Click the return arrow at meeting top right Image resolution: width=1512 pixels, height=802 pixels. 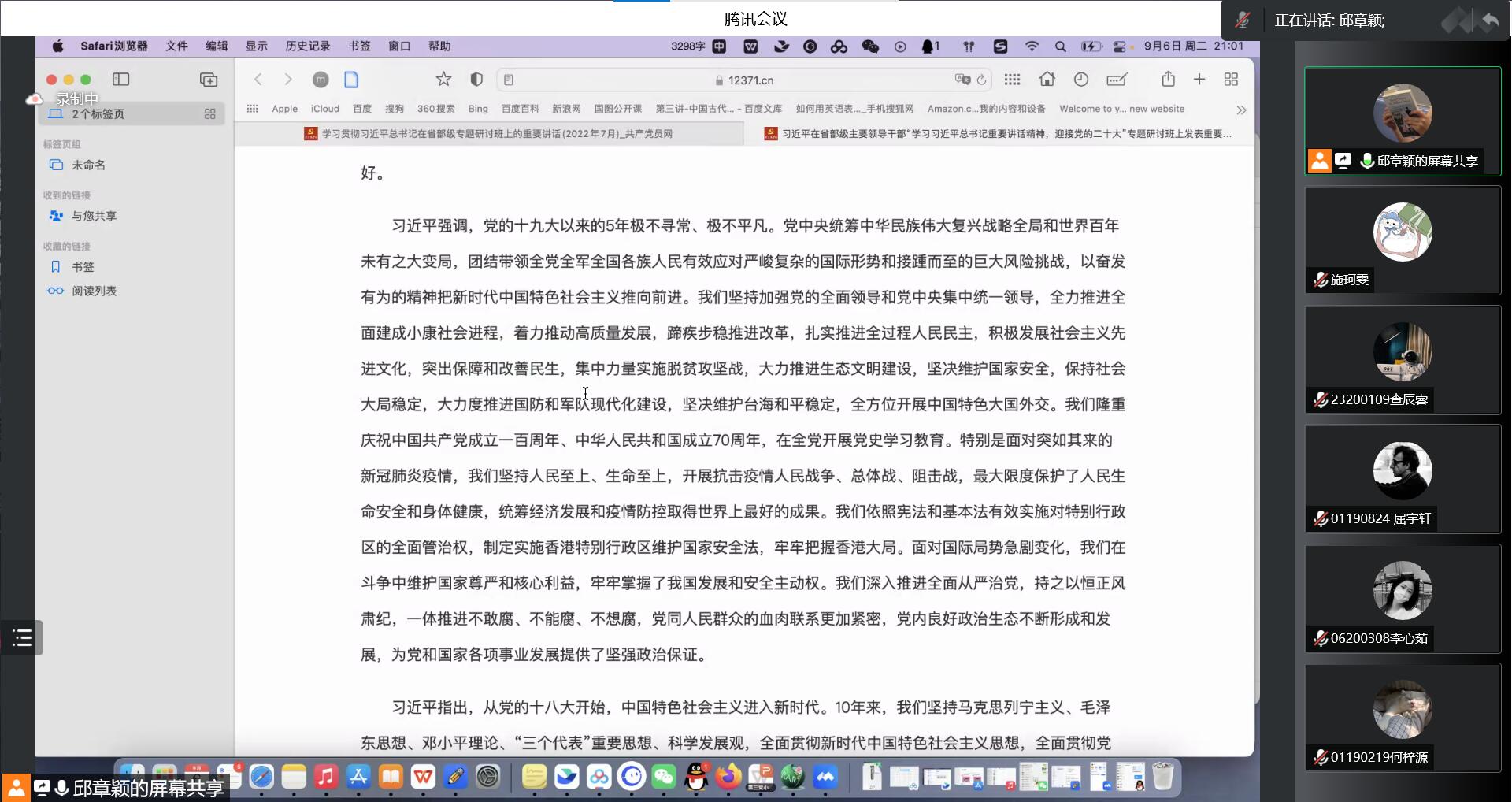1490,20
